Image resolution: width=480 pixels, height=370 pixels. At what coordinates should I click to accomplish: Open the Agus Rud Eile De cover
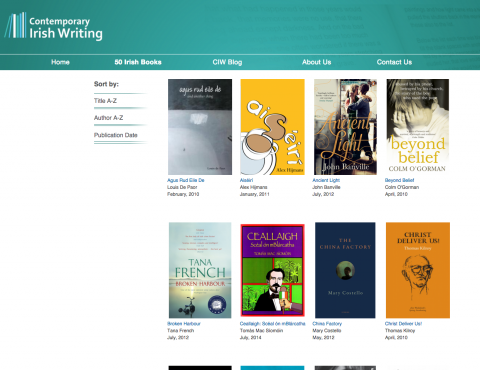[200, 127]
